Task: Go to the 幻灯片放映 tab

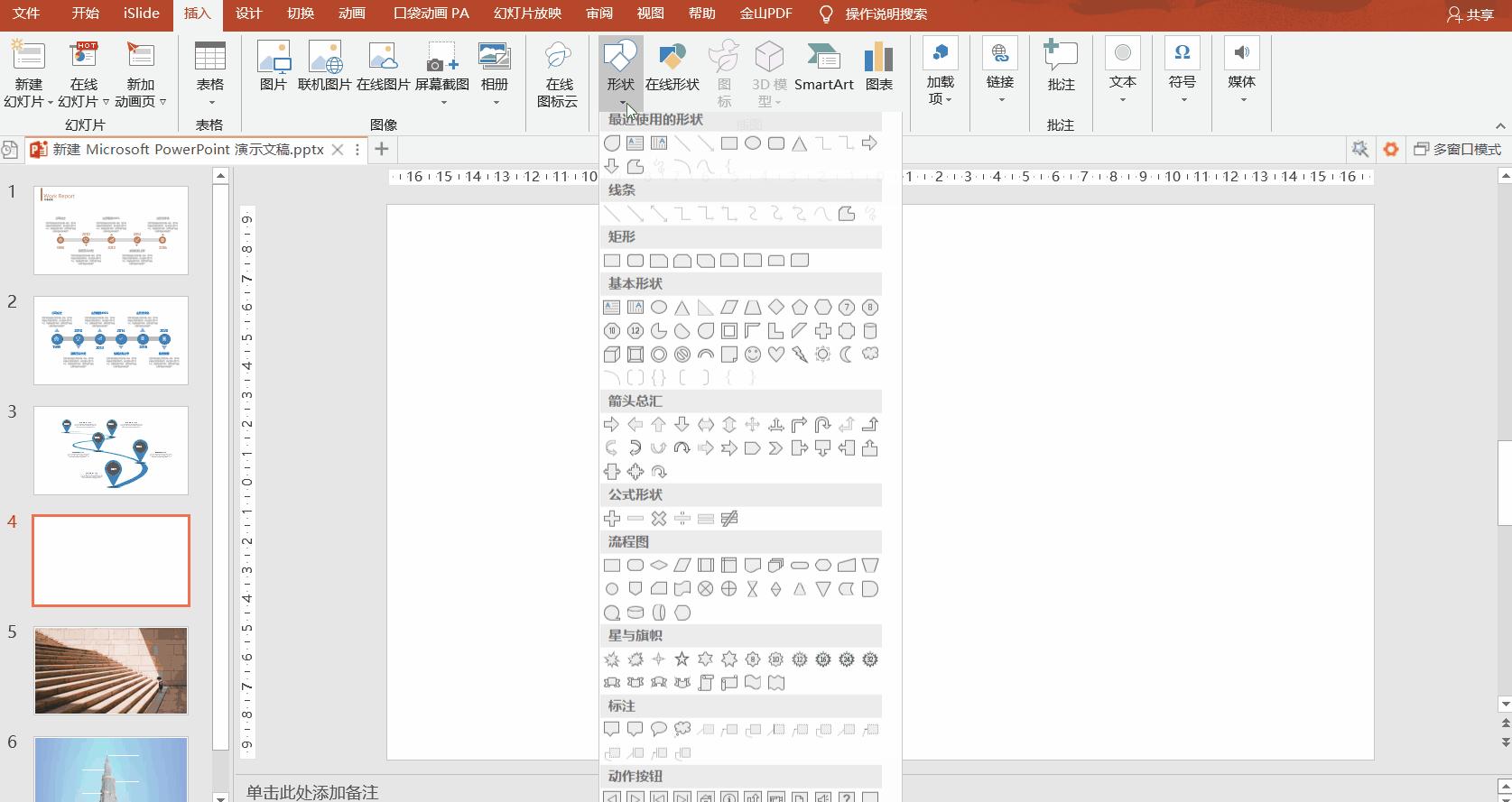Action: (x=528, y=14)
